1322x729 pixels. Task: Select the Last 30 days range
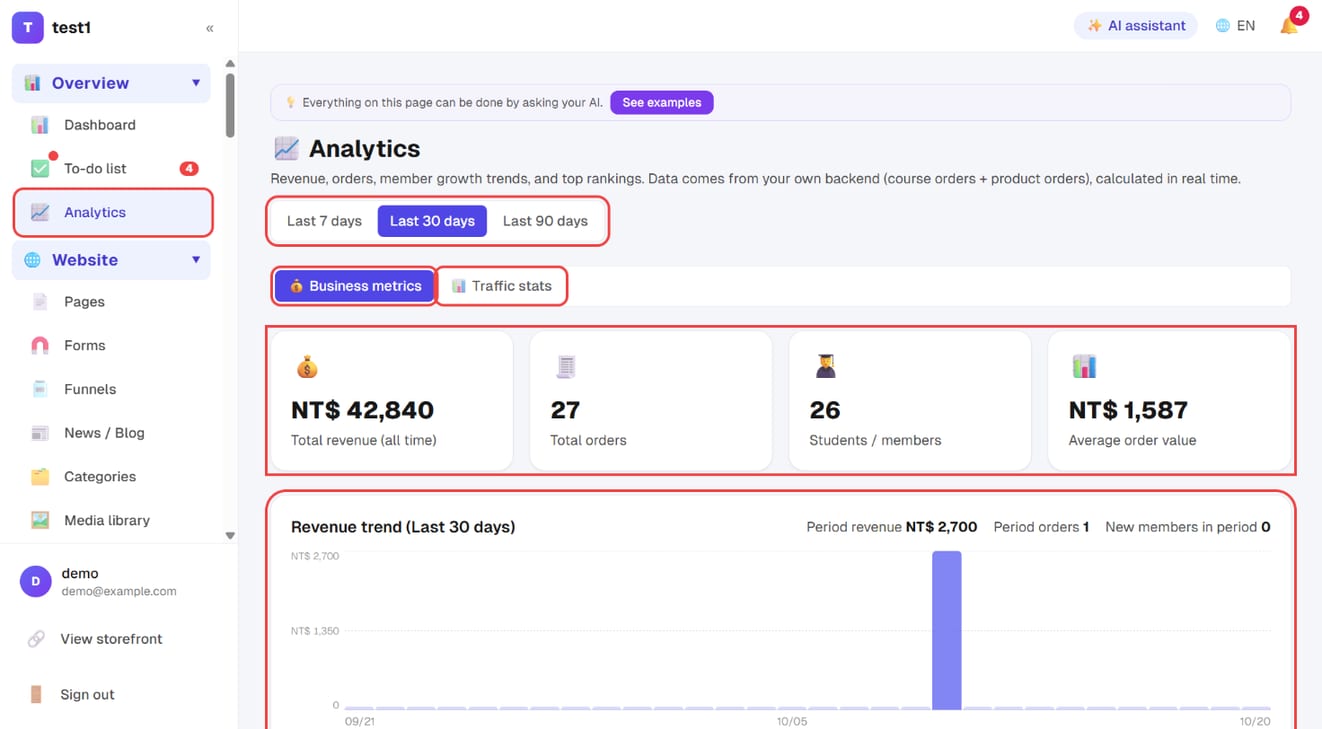click(432, 221)
